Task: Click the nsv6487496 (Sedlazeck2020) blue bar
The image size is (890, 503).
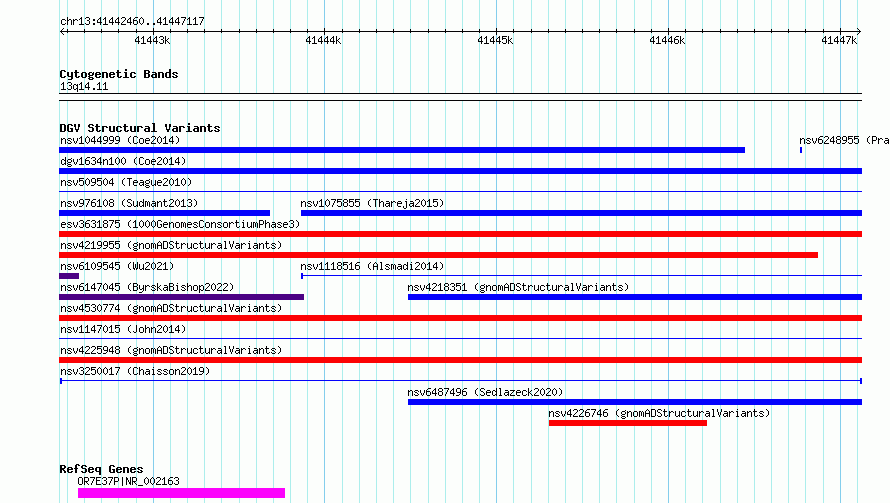Action: tap(635, 403)
